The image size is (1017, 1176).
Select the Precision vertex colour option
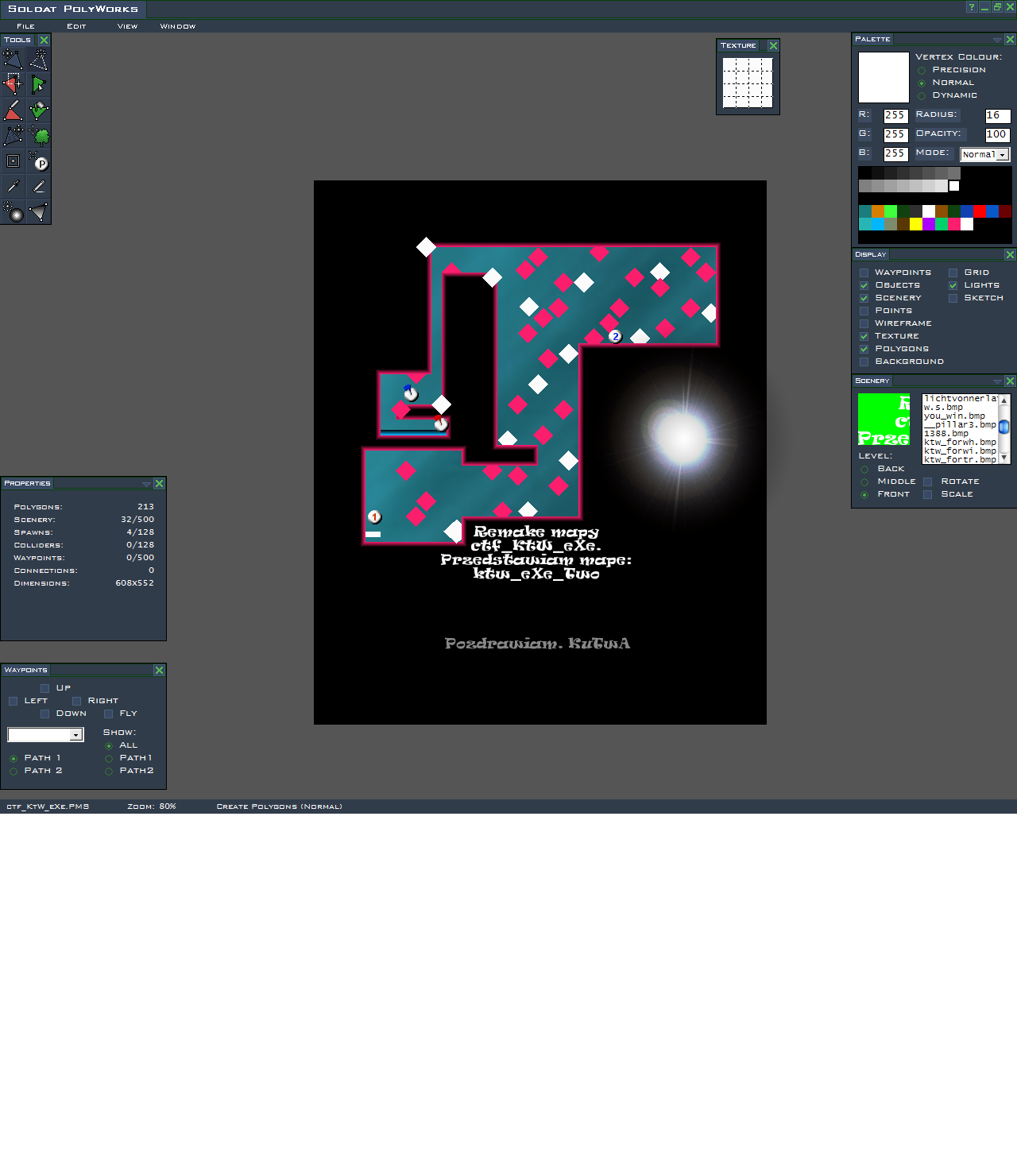(922, 71)
